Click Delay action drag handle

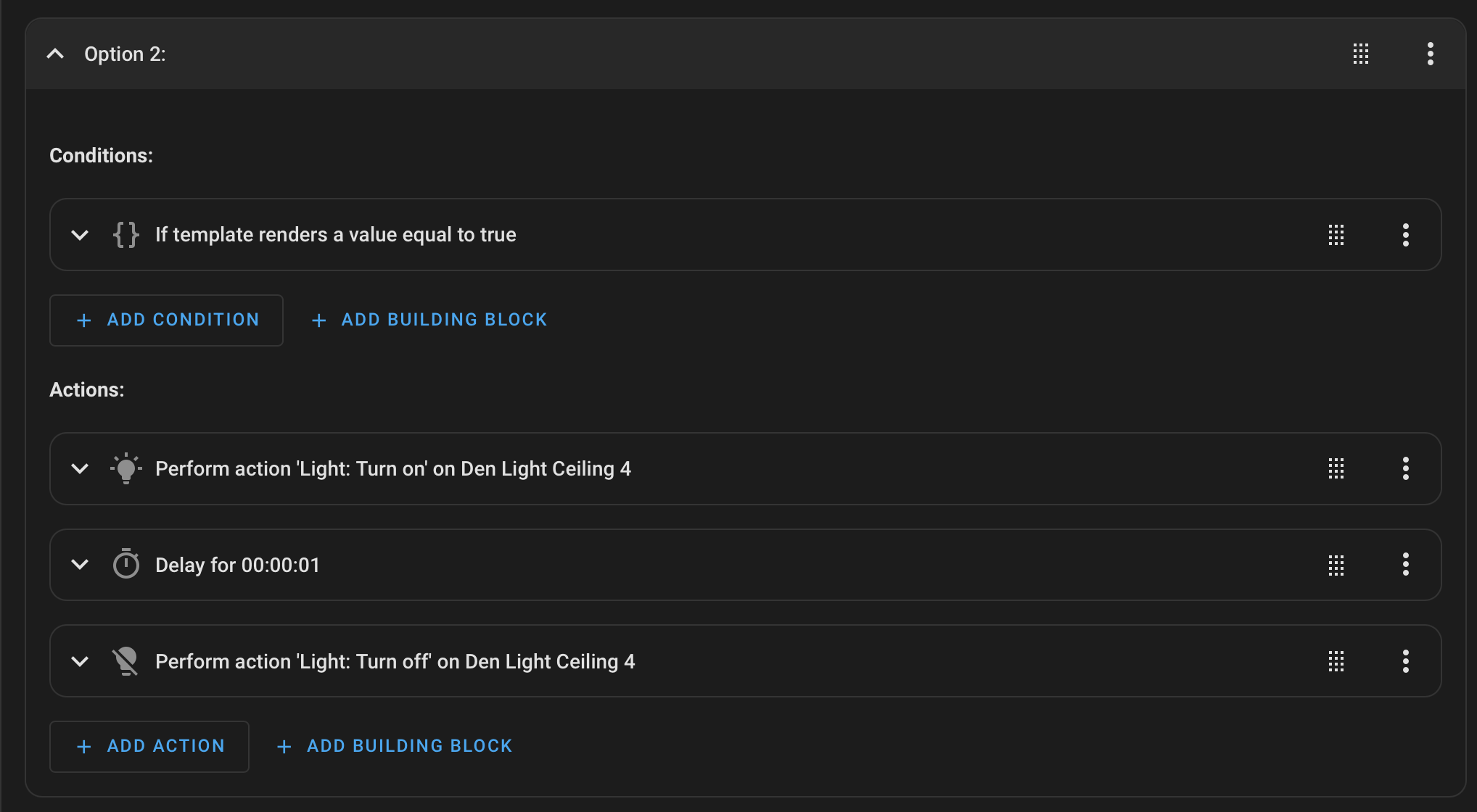(x=1336, y=565)
